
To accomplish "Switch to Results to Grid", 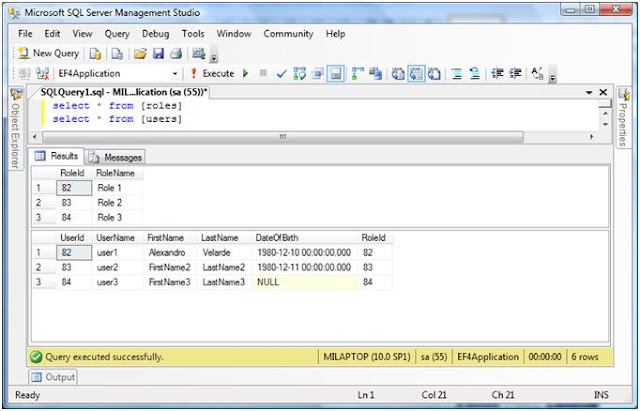I will click(416, 74).
